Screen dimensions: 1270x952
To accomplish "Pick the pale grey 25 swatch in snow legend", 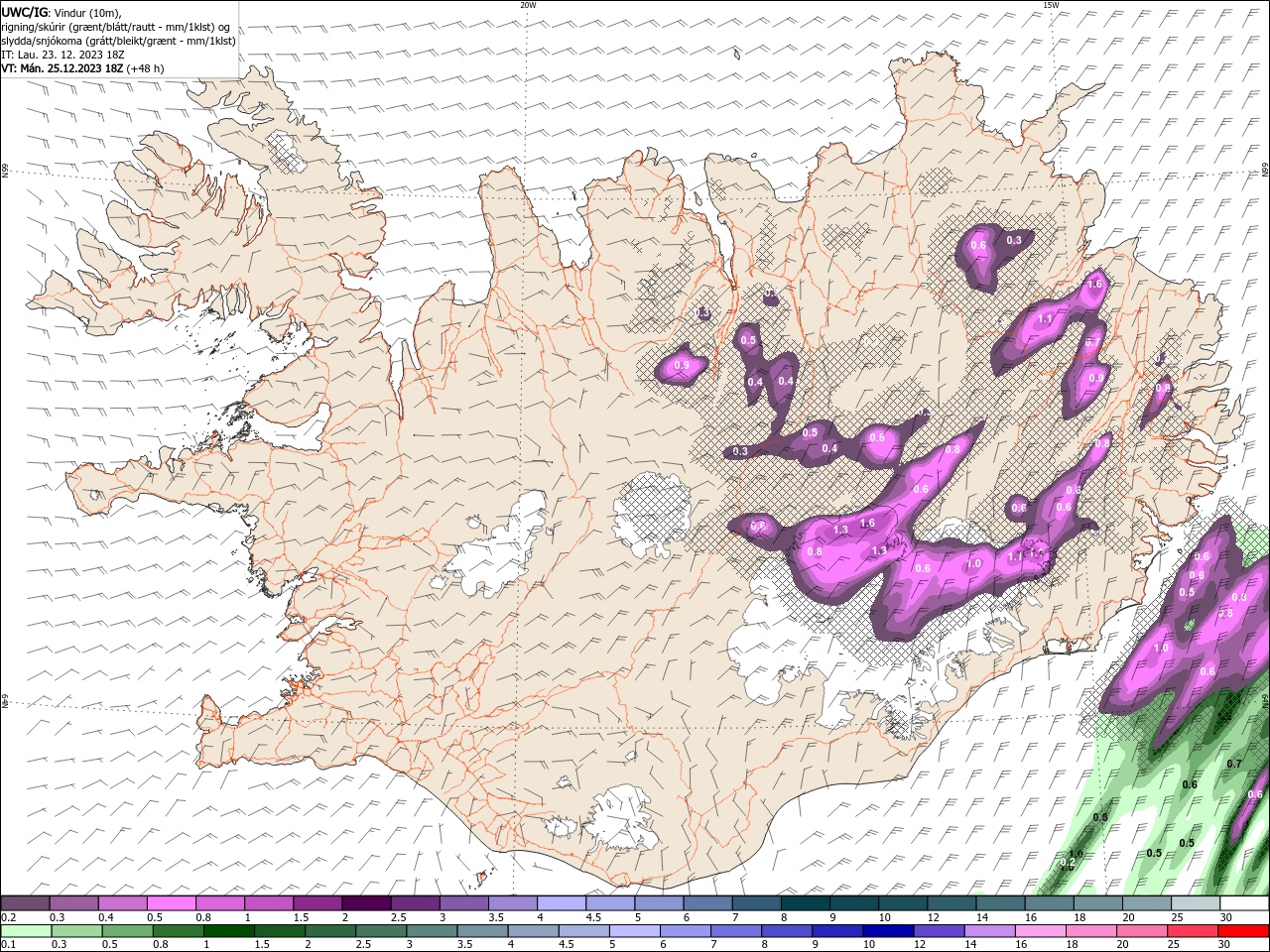I will (x=1195, y=903).
